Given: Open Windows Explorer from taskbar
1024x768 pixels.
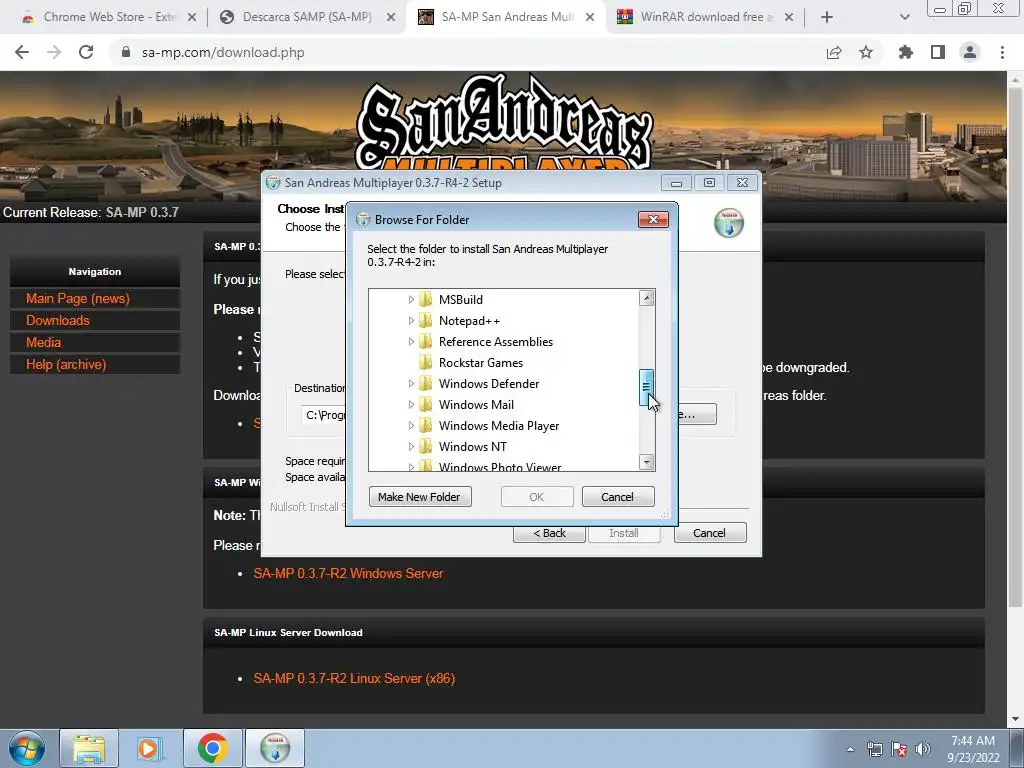Looking at the screenshot, I should (89, 748).
